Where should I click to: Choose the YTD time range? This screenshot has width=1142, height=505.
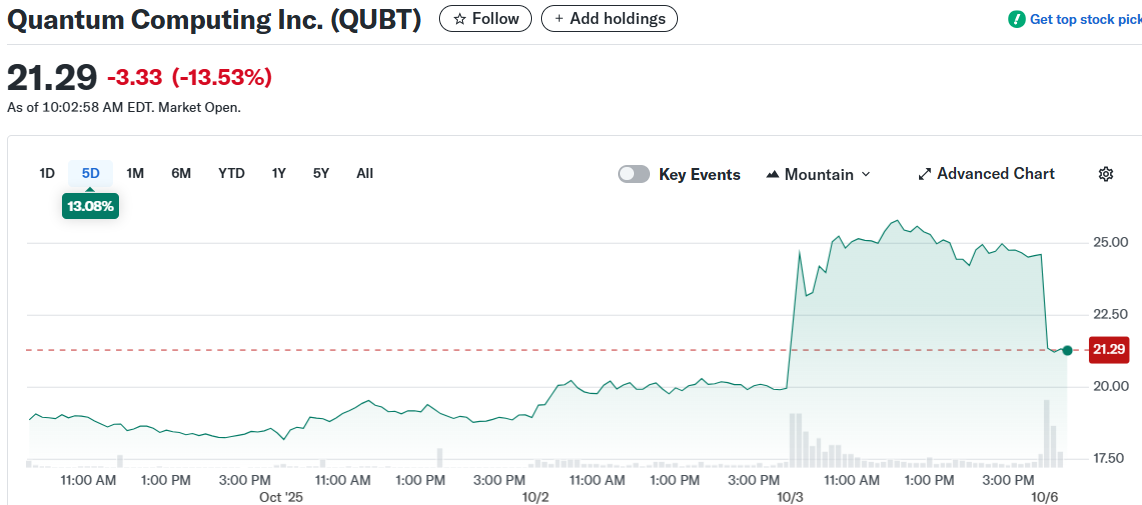click(231, 173)
